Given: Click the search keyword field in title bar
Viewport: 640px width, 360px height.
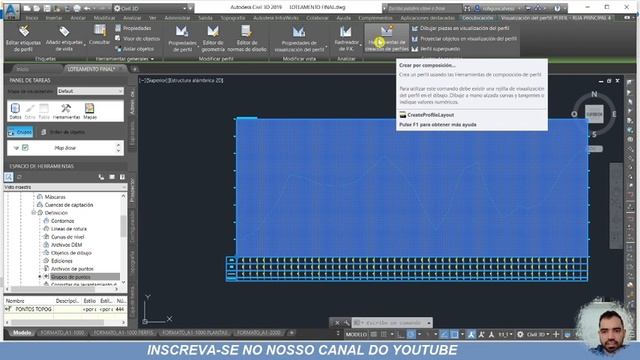Looking at the screenshot, I should coord(424,8).
